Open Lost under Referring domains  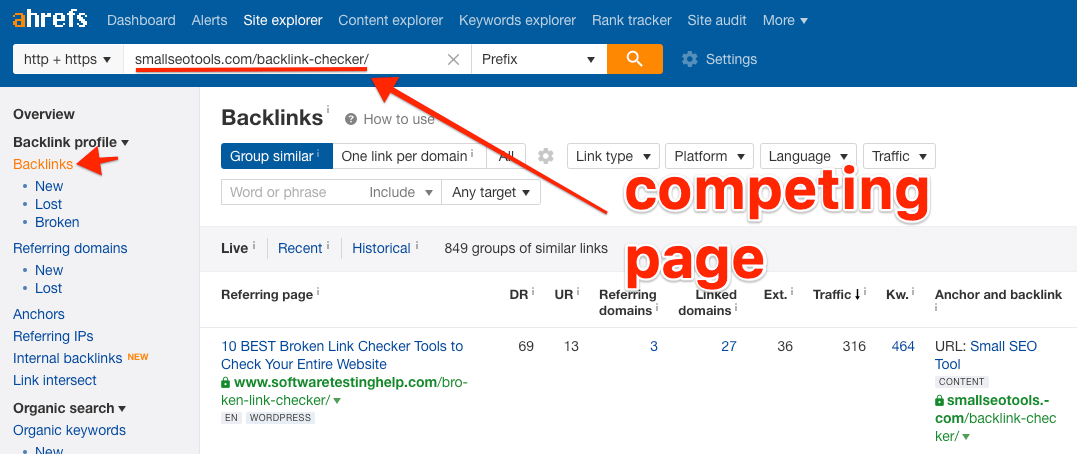click(49, 288)
